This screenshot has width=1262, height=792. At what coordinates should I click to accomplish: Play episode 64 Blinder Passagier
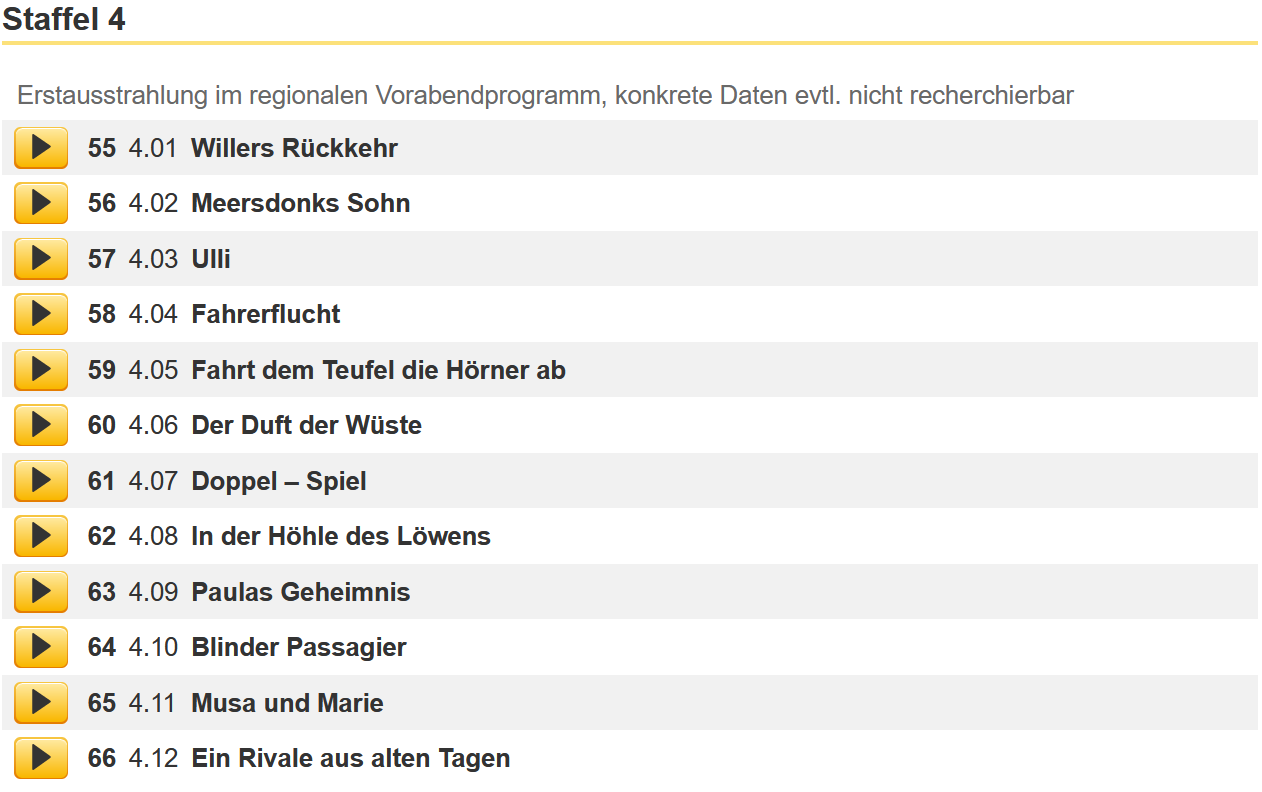pyautogui.click(x=41, y=647)
